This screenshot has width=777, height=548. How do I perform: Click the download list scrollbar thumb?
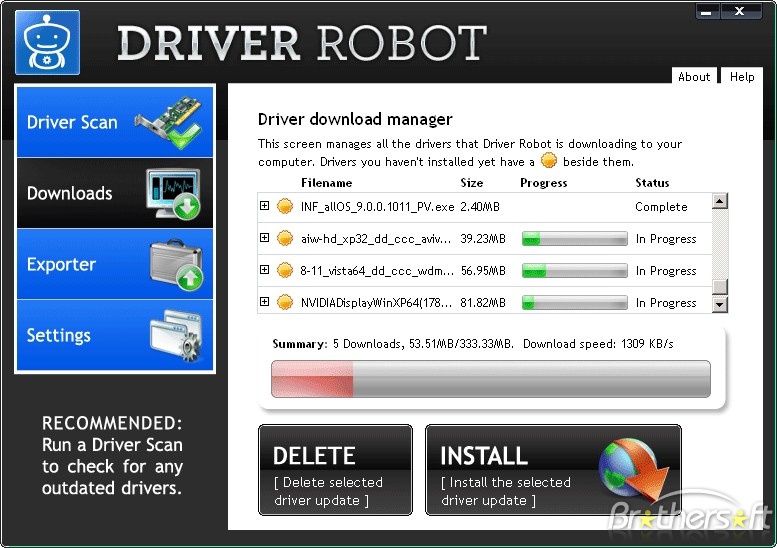point(720,286)
